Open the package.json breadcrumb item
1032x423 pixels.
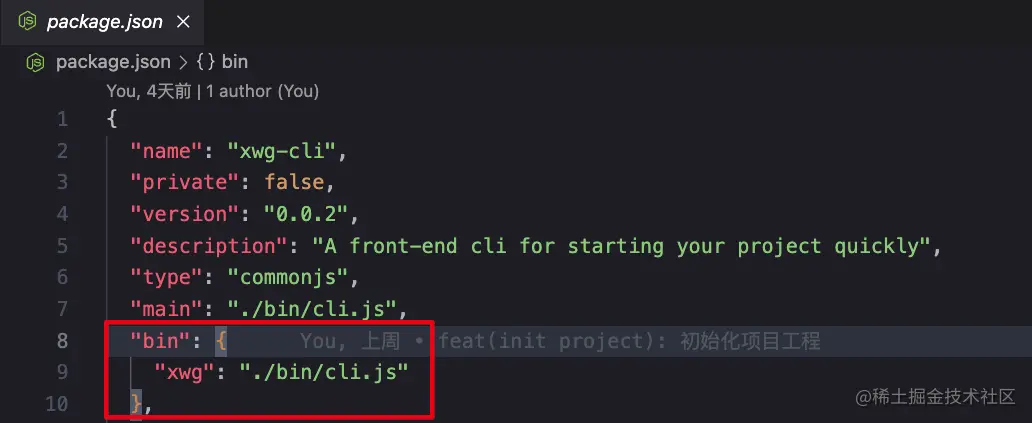click(113, 62)
